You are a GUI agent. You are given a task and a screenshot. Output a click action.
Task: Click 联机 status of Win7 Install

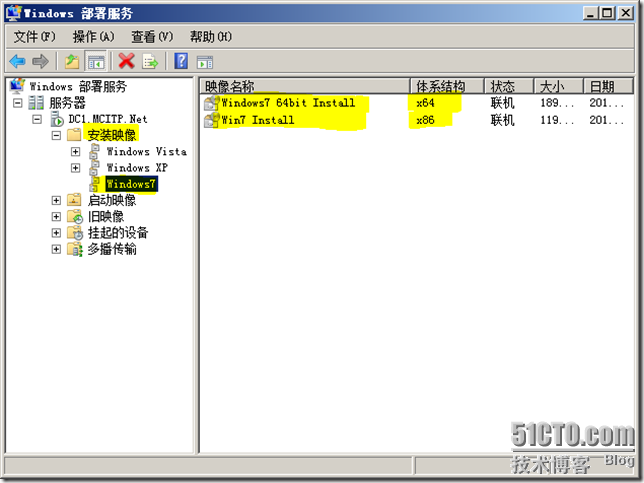502,120
